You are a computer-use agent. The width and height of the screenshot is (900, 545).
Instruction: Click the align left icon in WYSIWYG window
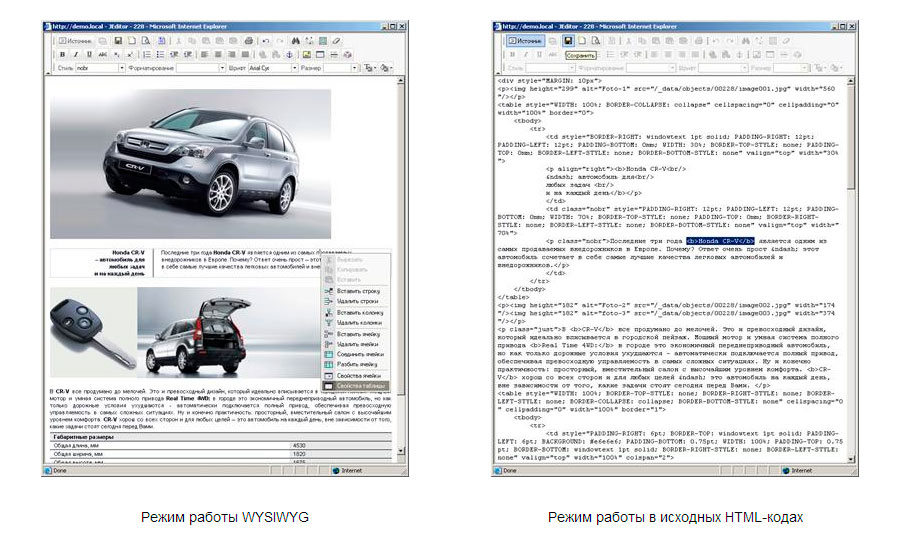tap(204, 54)
